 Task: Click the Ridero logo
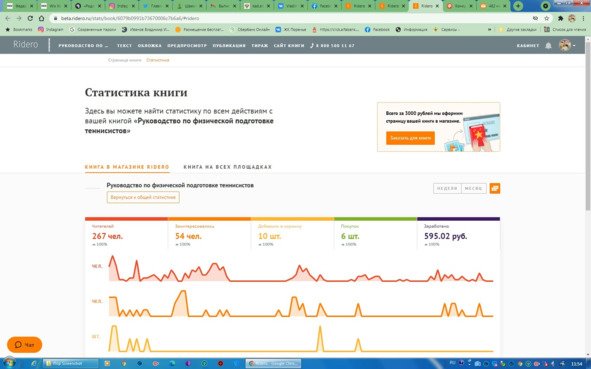26,44
